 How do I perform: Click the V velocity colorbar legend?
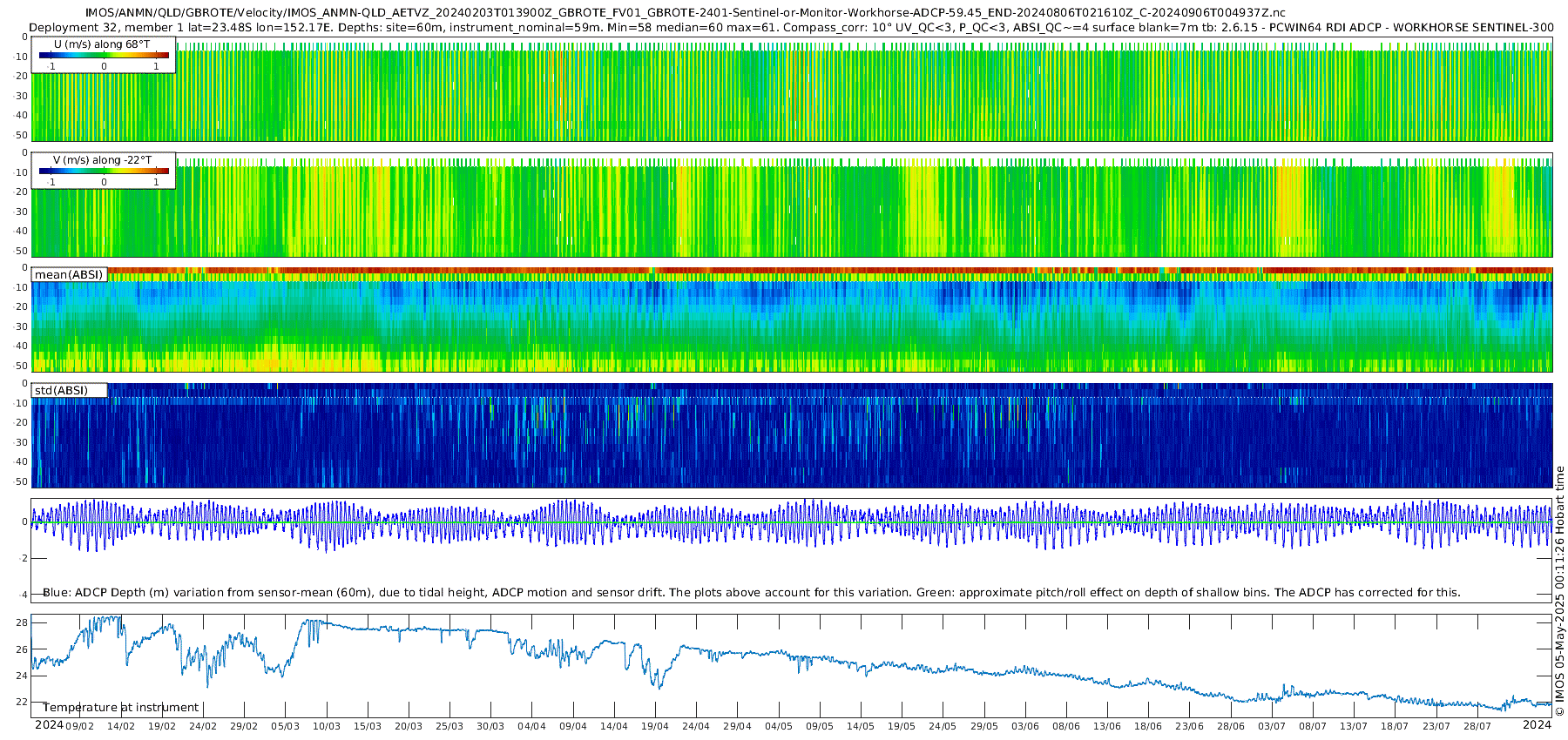(x=104, y=171)
